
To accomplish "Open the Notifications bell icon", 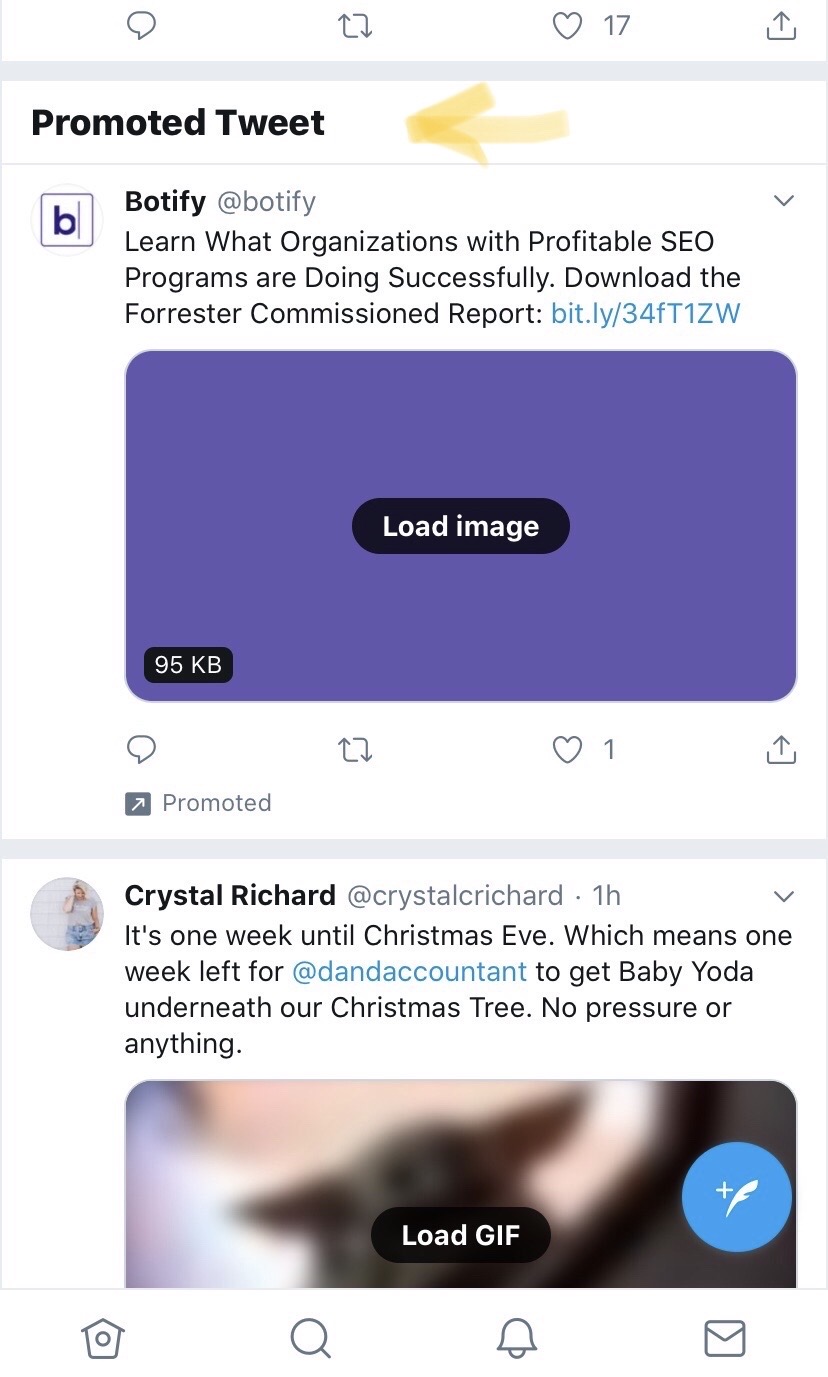I will point(517,1338).
